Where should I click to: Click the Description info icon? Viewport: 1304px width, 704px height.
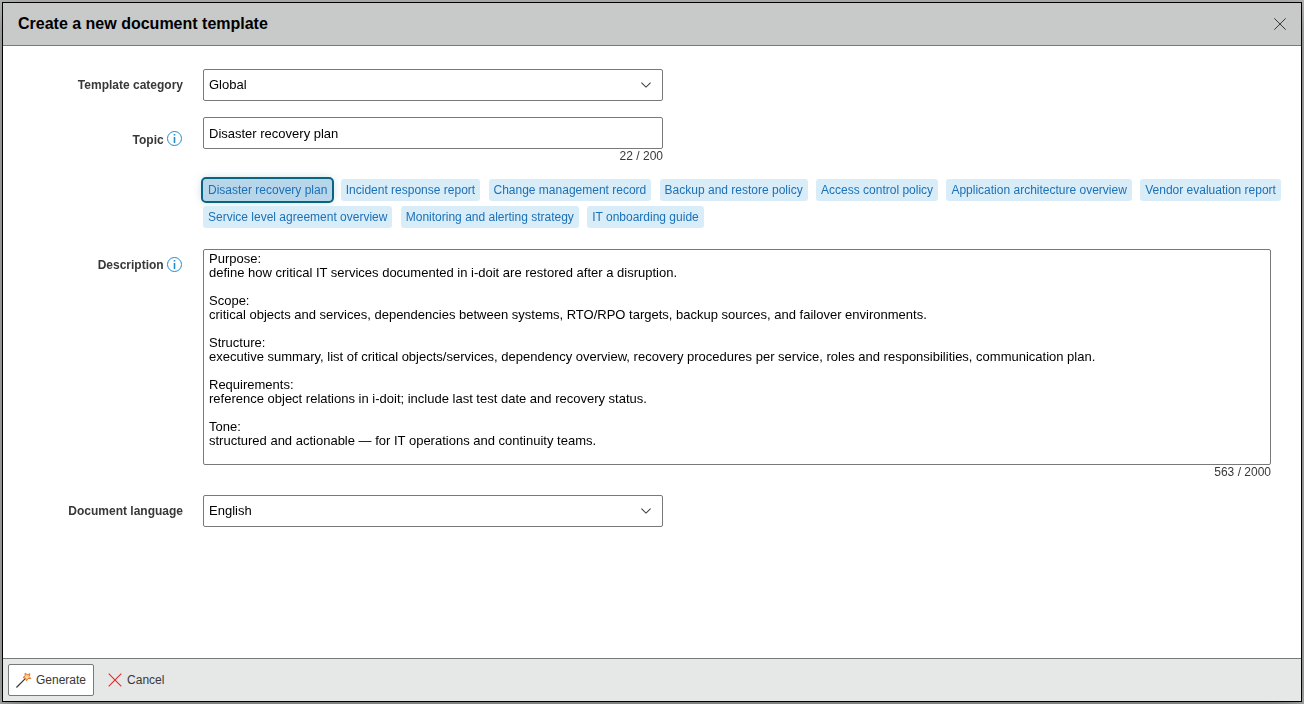175,265
